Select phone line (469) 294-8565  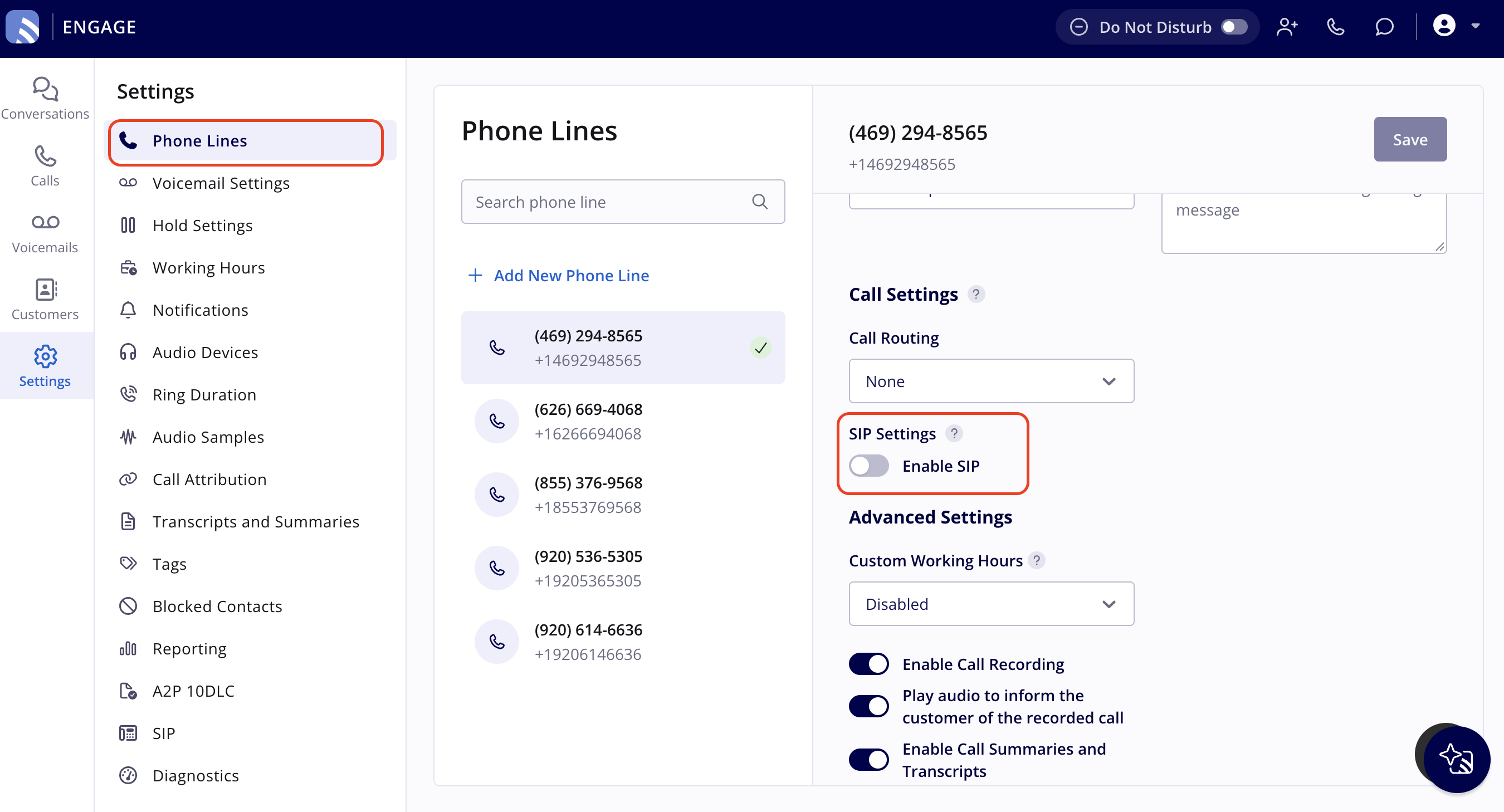tap(622, 348)
